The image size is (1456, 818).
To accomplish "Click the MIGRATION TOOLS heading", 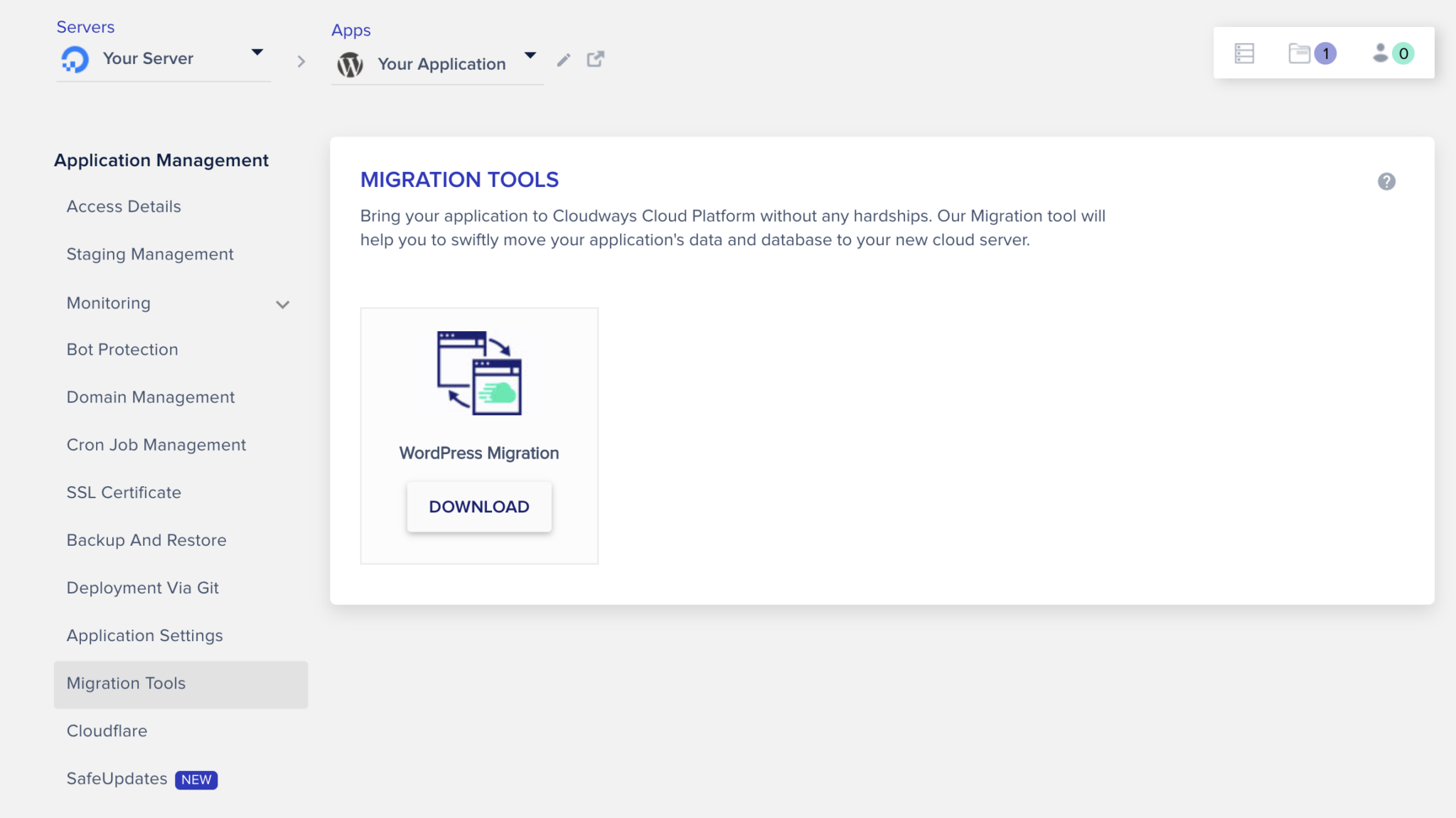I will 460,180.
